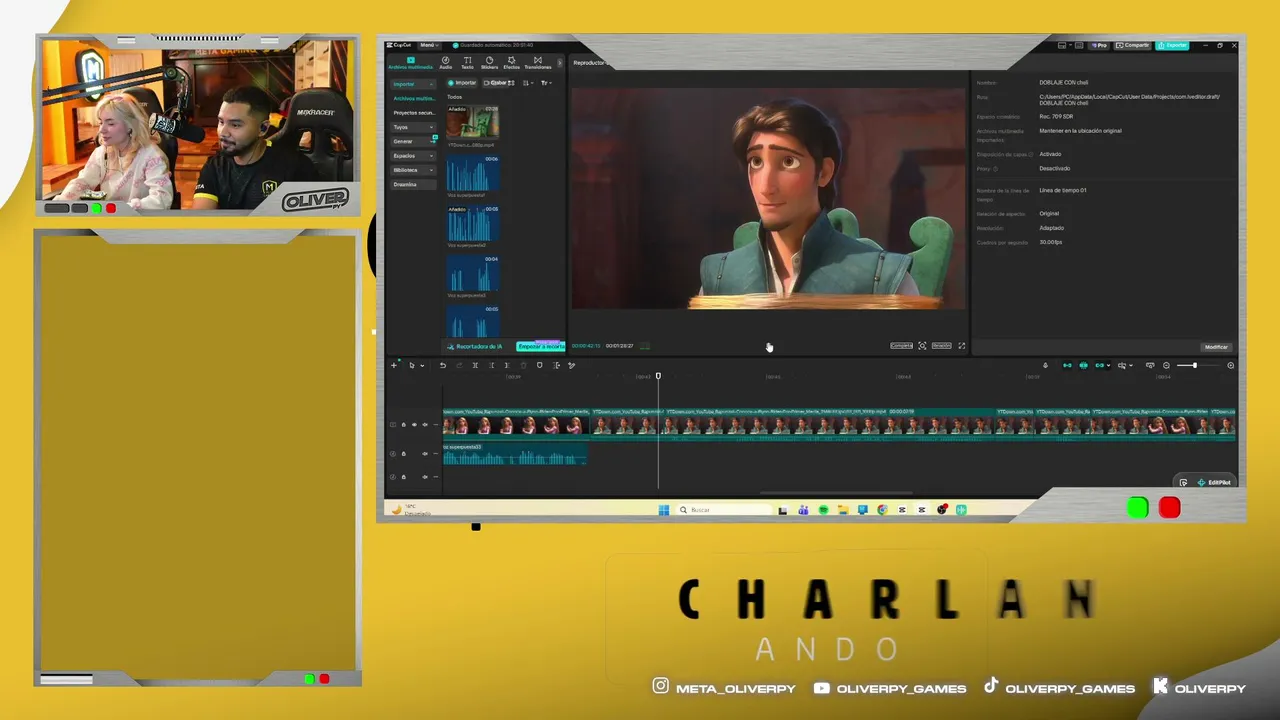Viewport: 1280px width, 720px height.
Task: Open the Windows Start menu
Action: (x=664, y=510)
